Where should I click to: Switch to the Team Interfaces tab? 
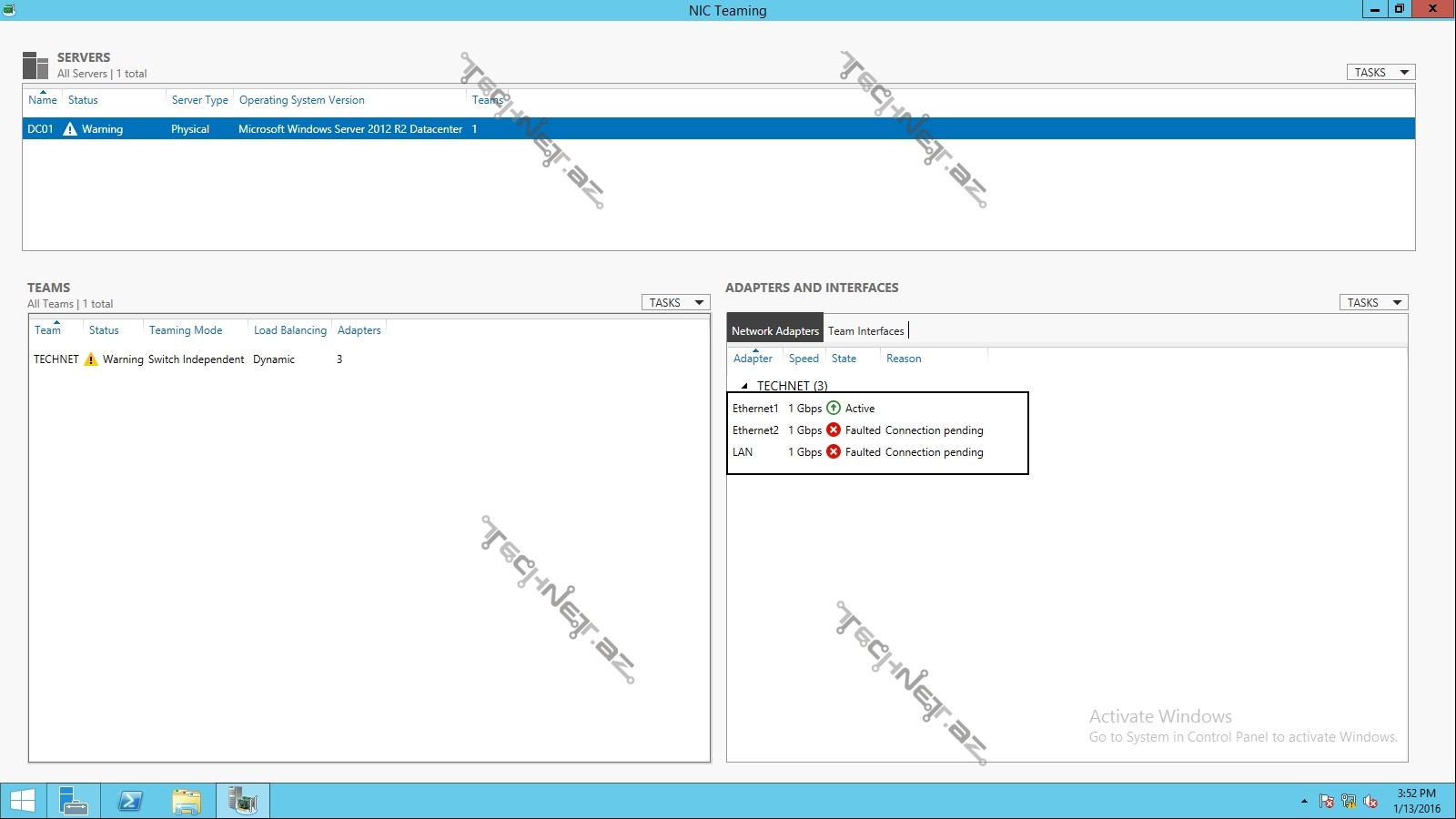click(x=865, y=331)
